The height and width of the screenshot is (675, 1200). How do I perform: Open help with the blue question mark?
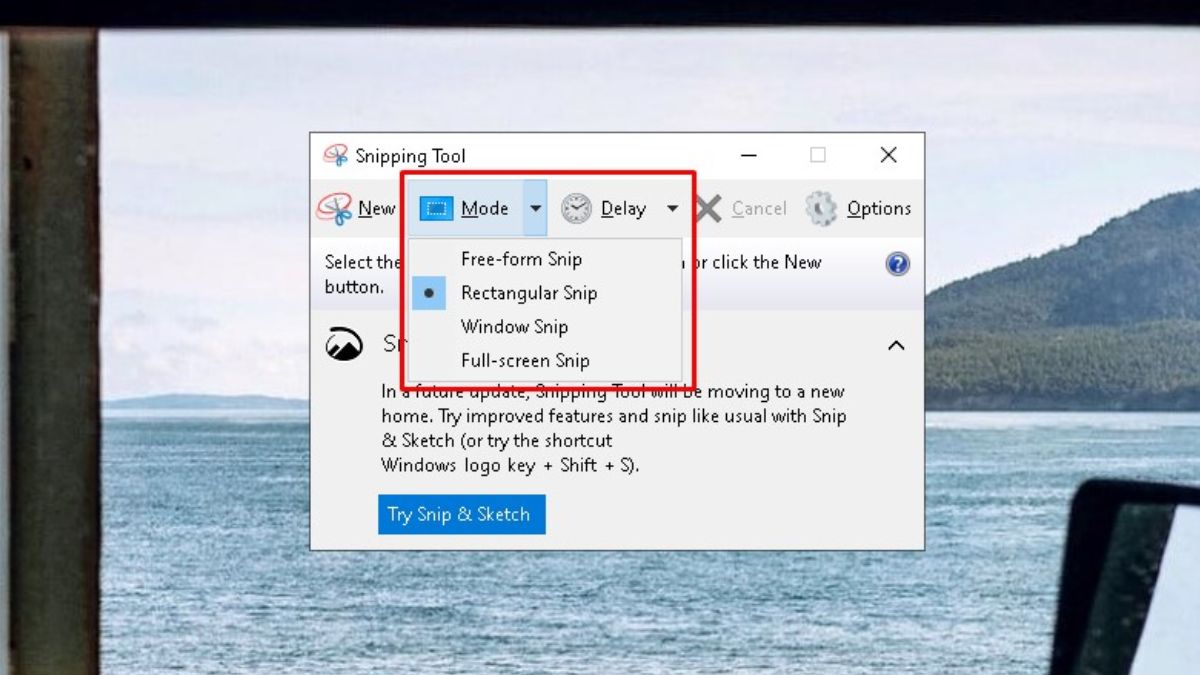[x=897, y=264]
